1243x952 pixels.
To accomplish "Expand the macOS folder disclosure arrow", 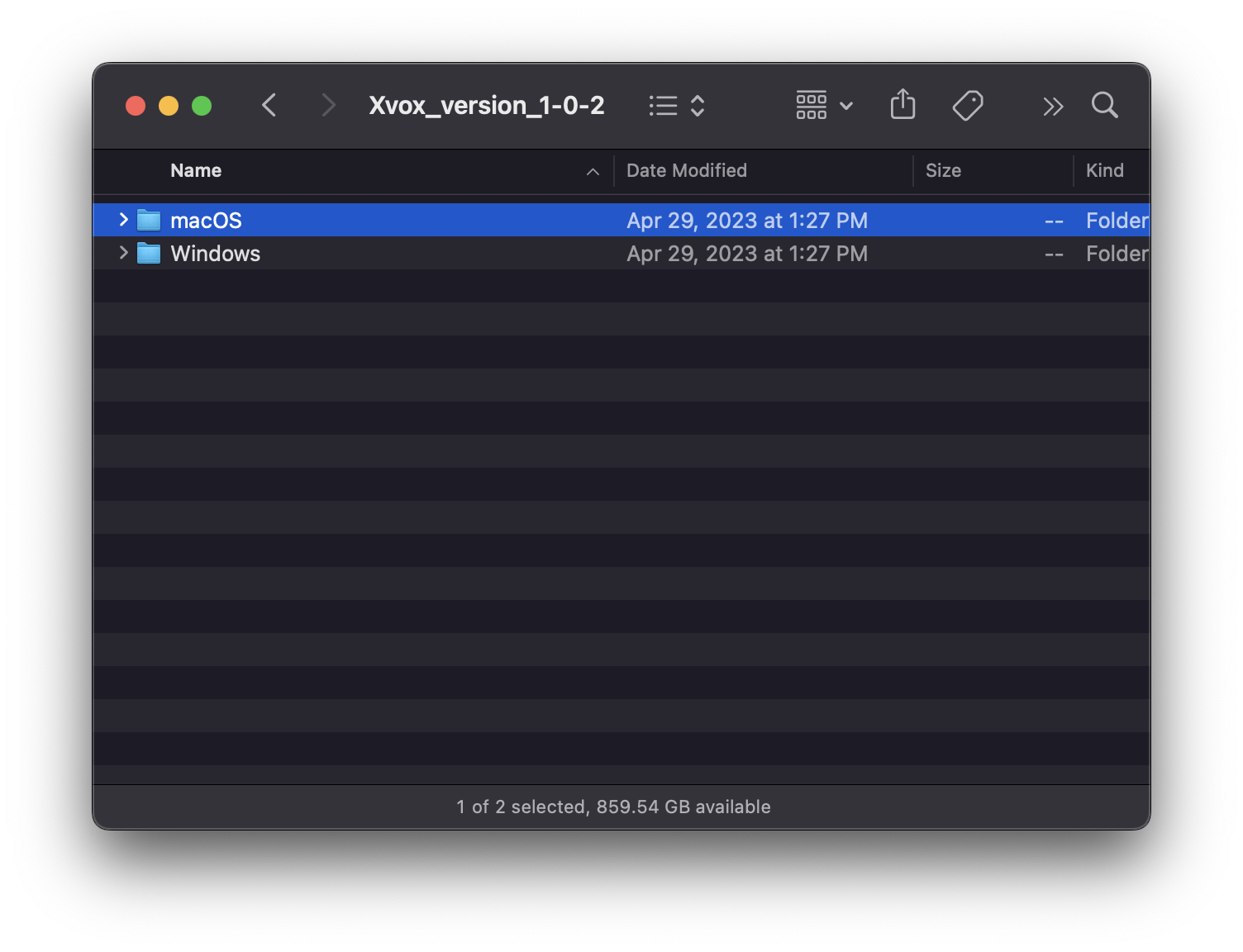I will click(x=123, y=220).
